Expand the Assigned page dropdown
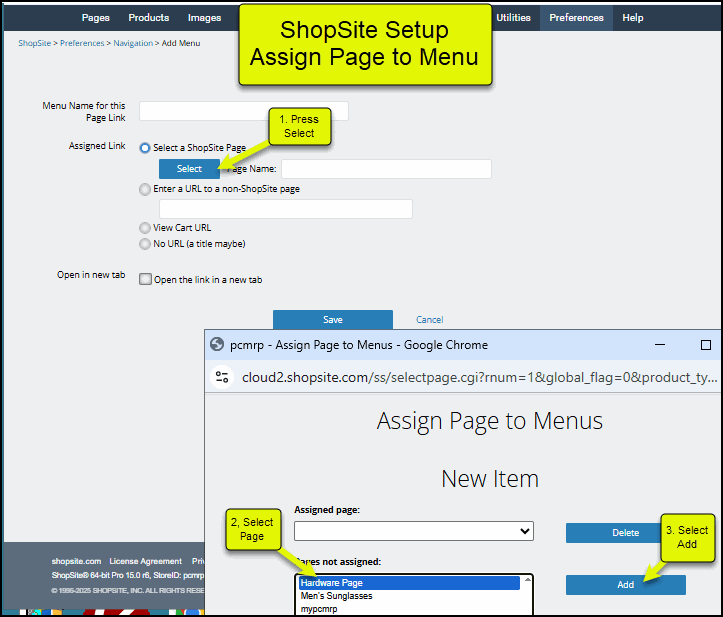 click(x=413, y=531)
